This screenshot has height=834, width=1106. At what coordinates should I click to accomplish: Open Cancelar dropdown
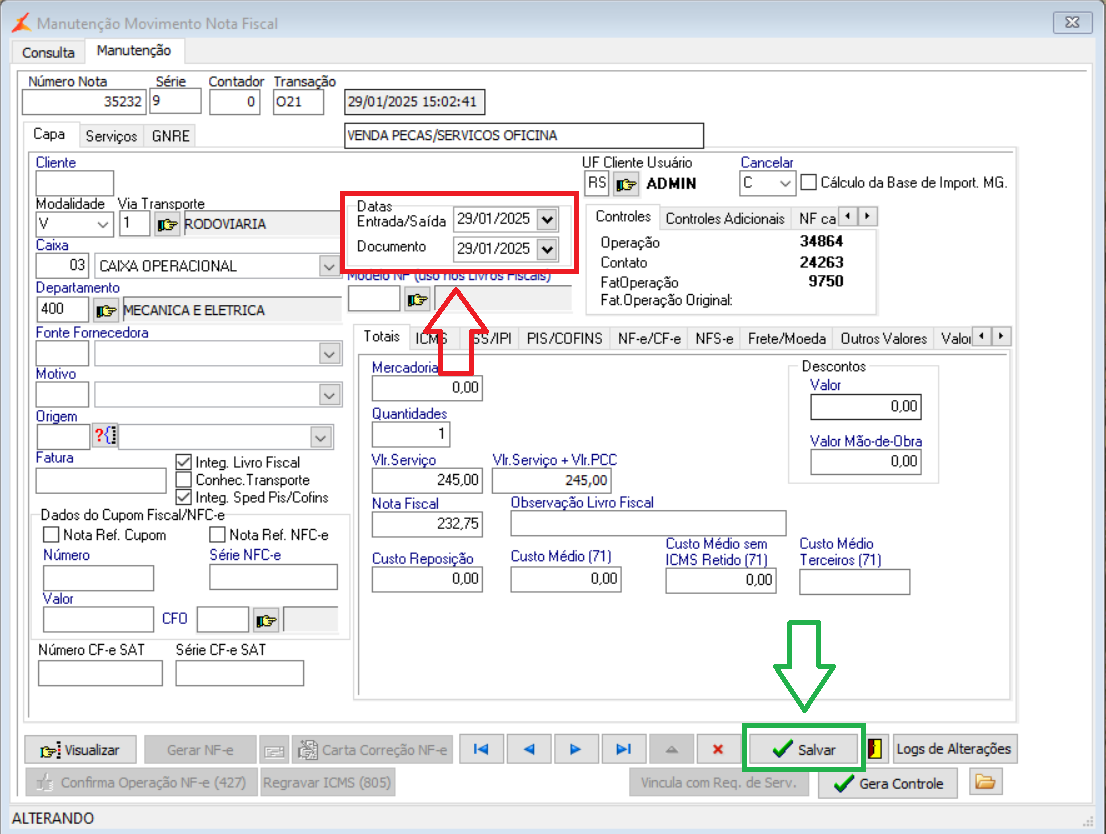click(785, 183)
